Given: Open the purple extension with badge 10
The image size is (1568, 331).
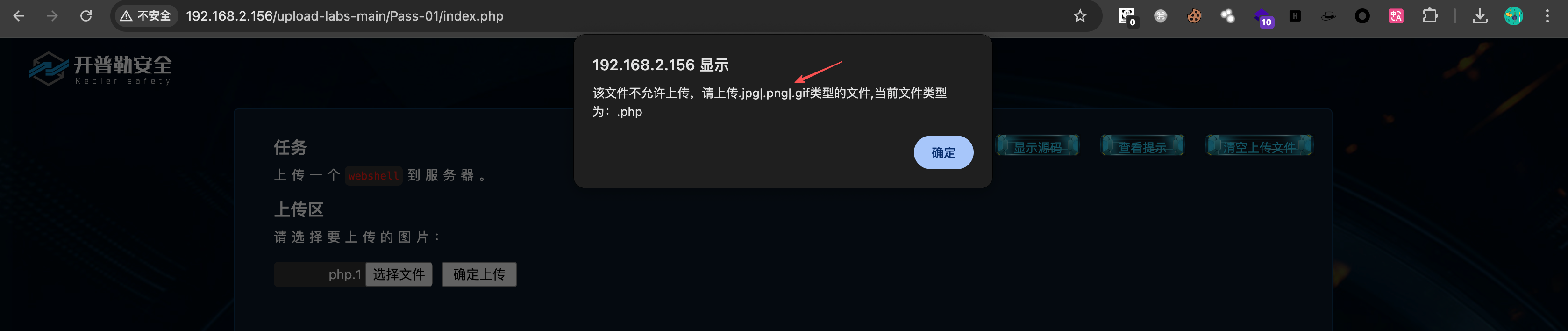Looking at the screenshot, I should pos(1262,17).
